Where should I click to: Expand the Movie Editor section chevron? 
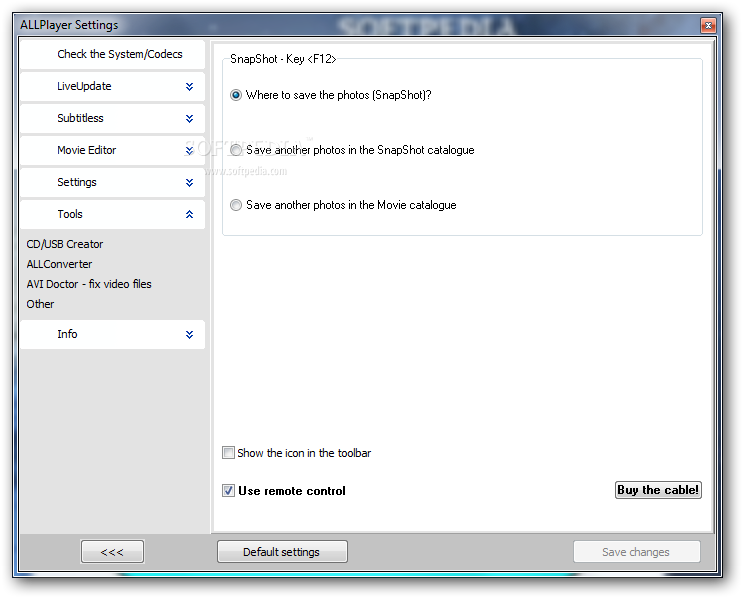click(x=190, y=150)
